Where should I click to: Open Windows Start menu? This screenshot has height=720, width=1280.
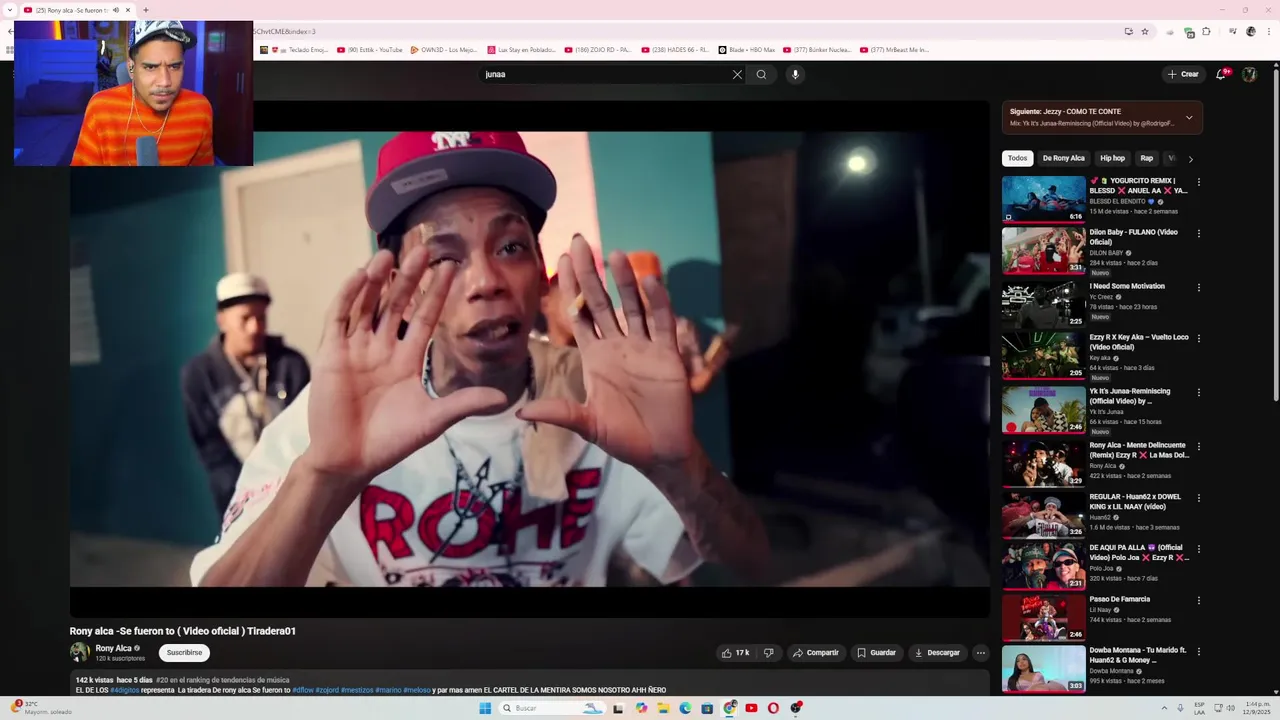coord(485,708)
